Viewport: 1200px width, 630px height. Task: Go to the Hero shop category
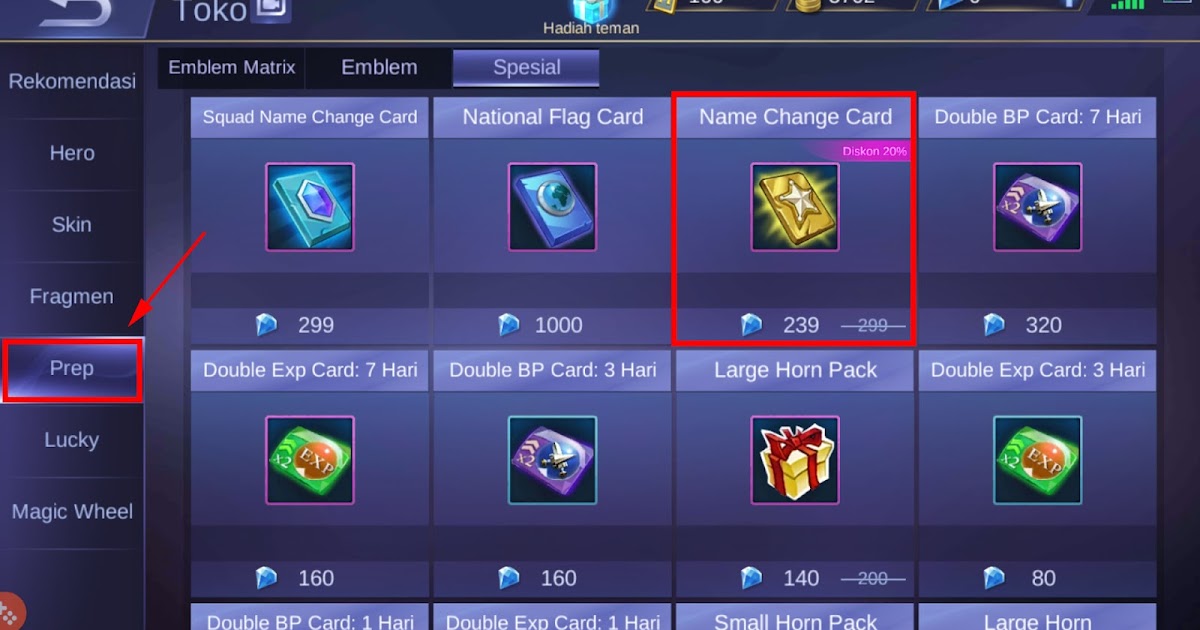pyautogui.click(x=72, y=153)
